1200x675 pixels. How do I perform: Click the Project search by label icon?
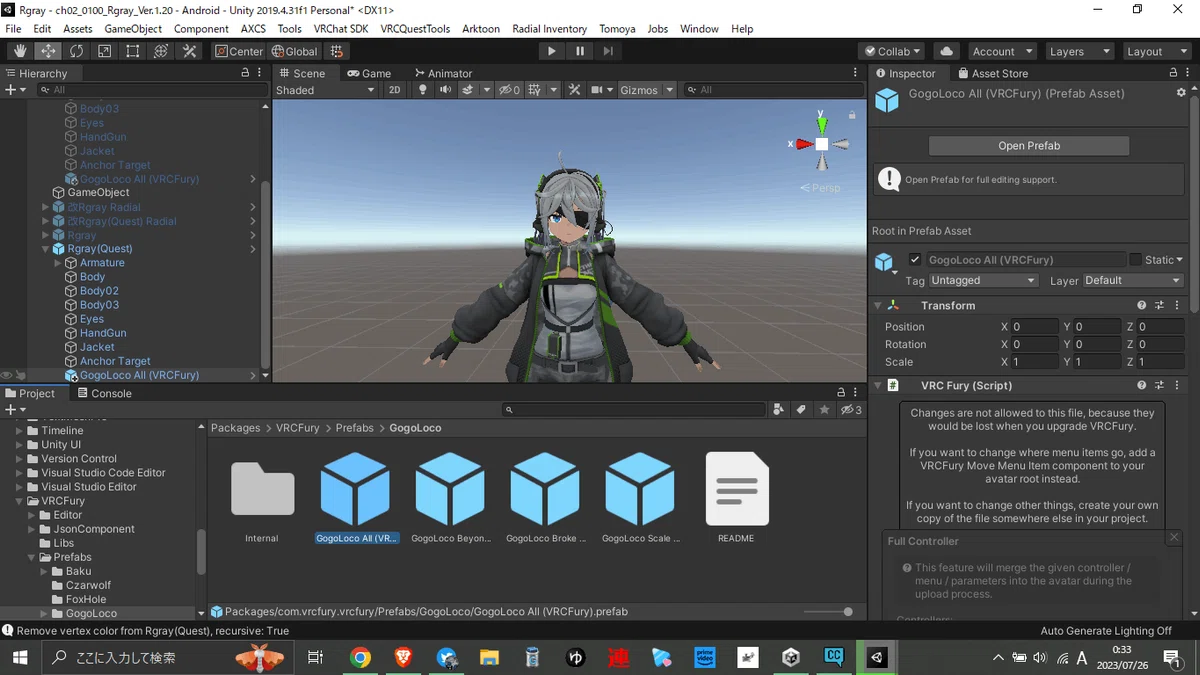point(801,409)
